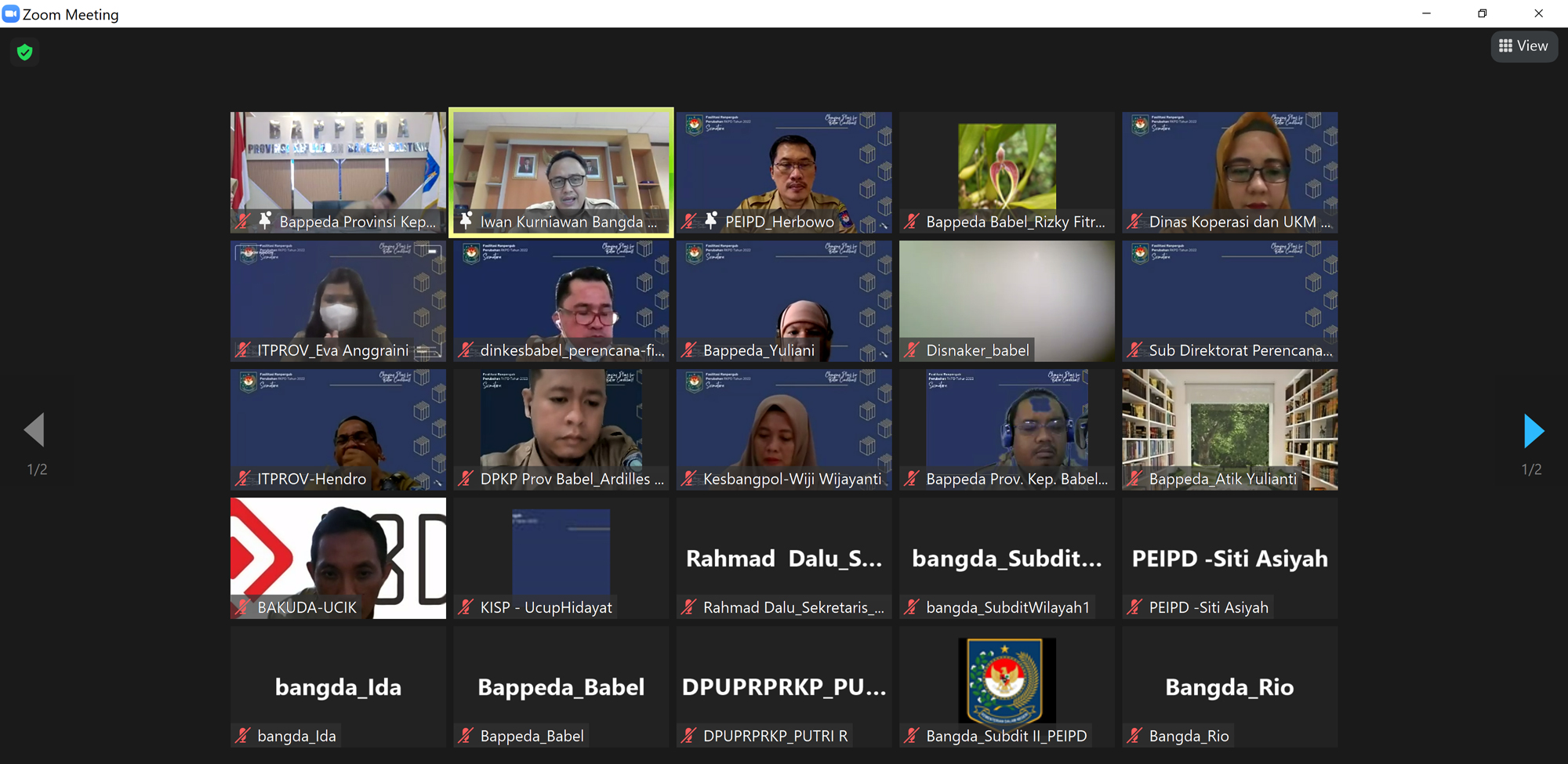Click pin icon on PEIPD_Herbowo tile

pos(711,221)
